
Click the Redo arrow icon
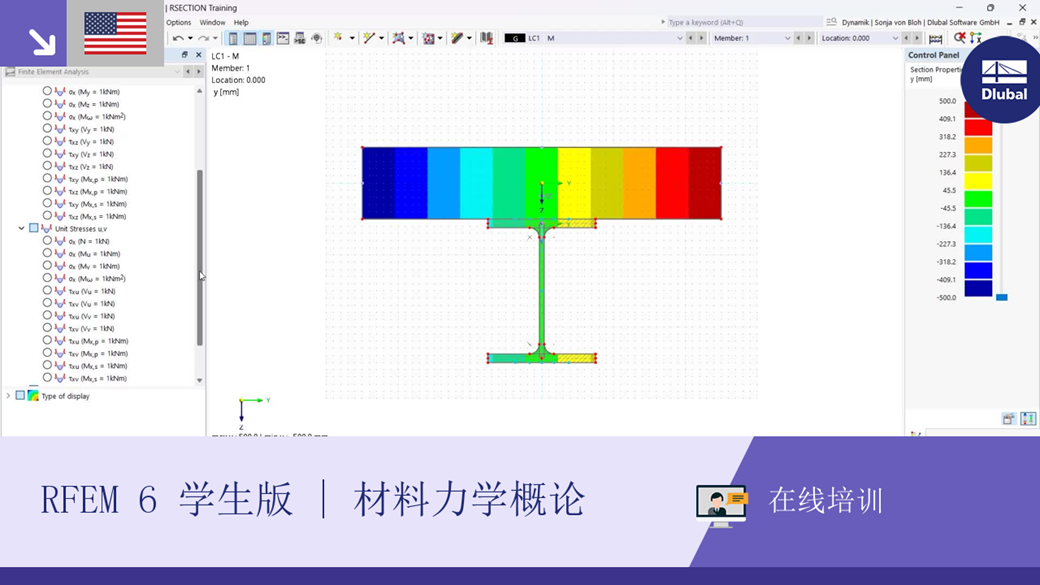203,38
